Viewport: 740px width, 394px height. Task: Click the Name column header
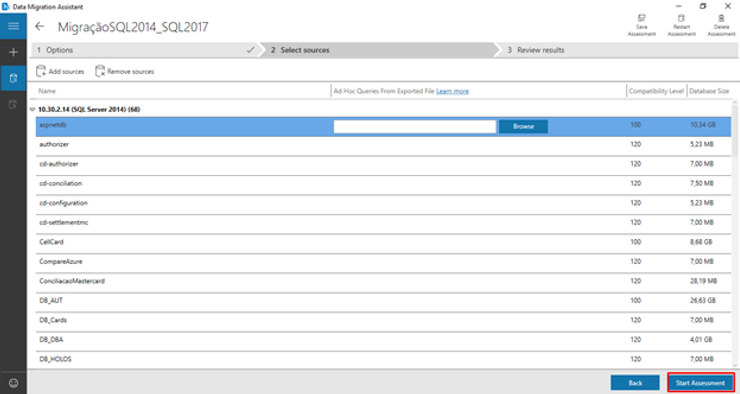pos(47,91)
